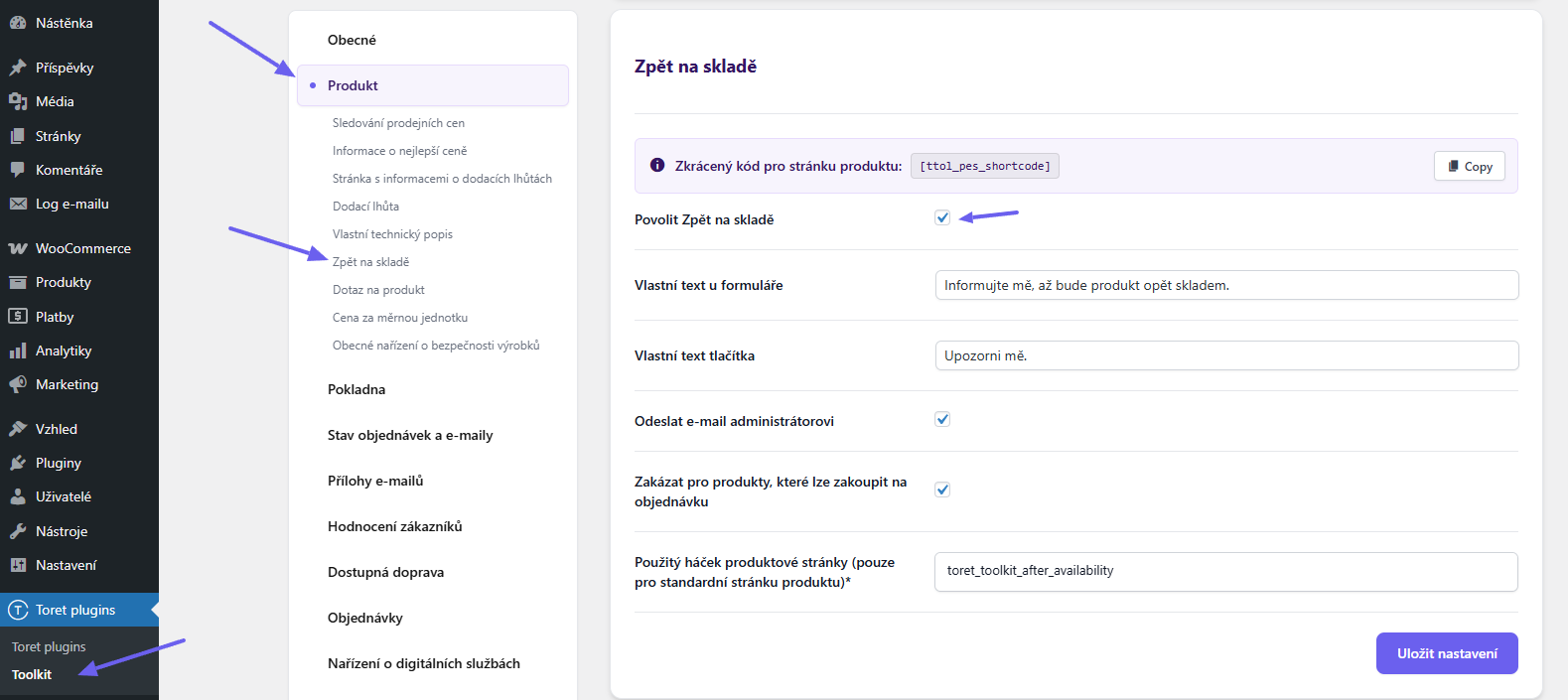Focus the Vlastní text tlačítka field

1226,355
